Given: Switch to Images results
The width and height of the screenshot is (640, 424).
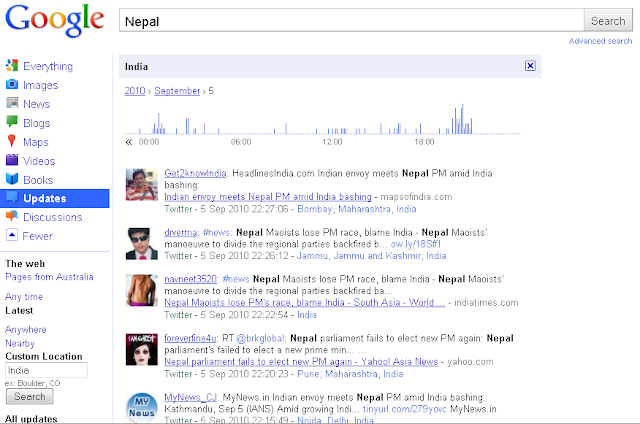Looking at the screenshot, I should click(40, 85).
